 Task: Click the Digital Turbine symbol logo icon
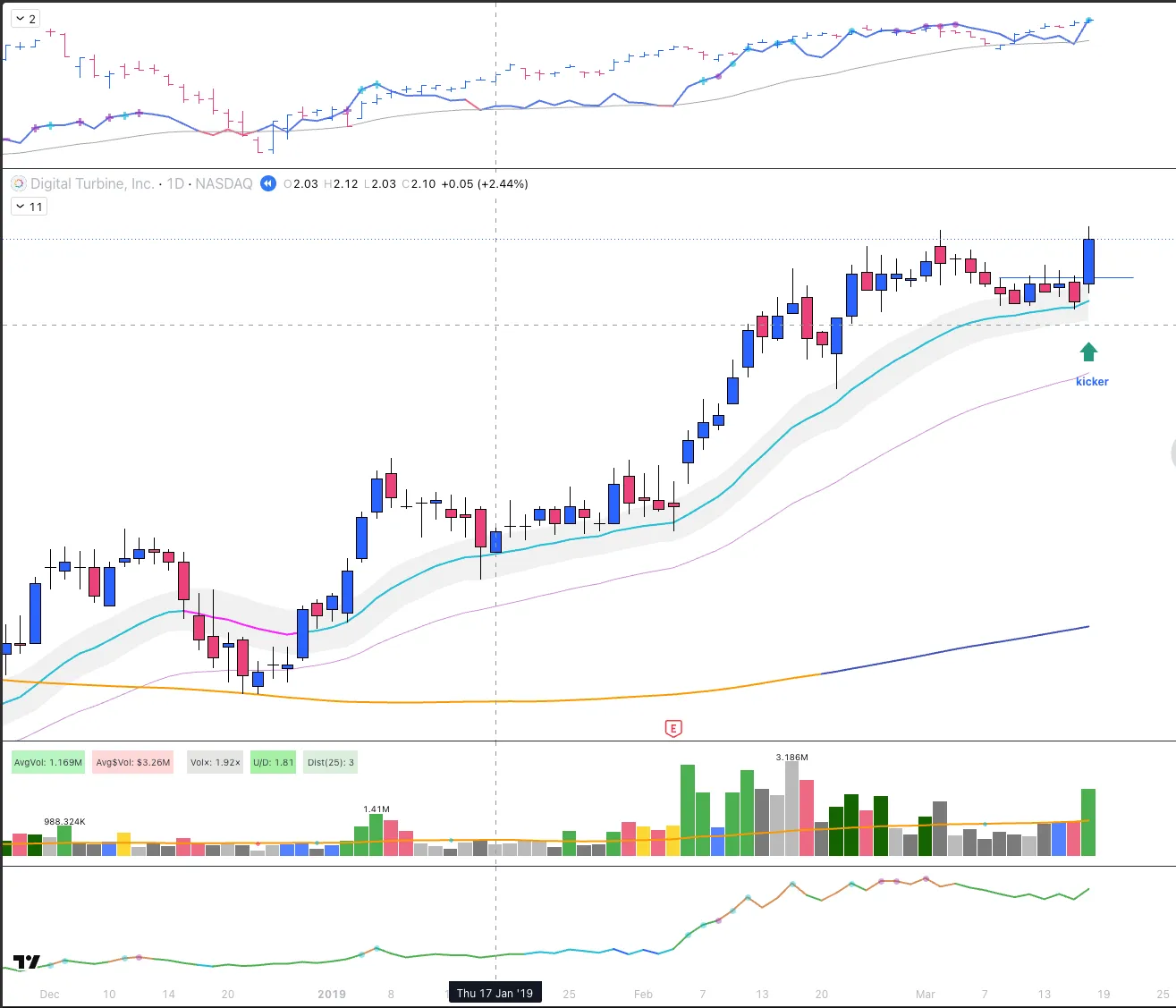point(19,183)
